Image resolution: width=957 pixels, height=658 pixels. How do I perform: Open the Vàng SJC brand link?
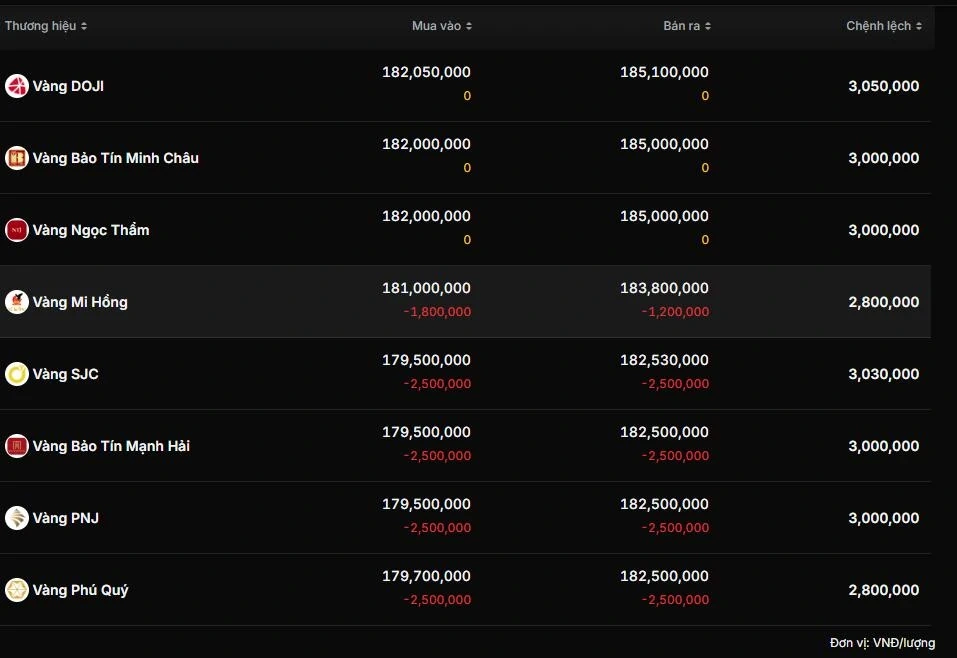coord(66,374)
